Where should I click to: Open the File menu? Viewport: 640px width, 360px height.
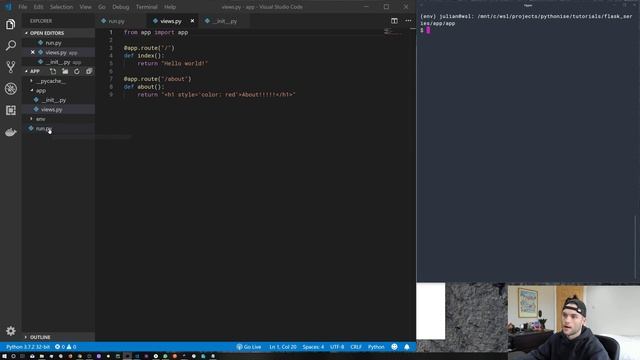[x=23, y=7]
